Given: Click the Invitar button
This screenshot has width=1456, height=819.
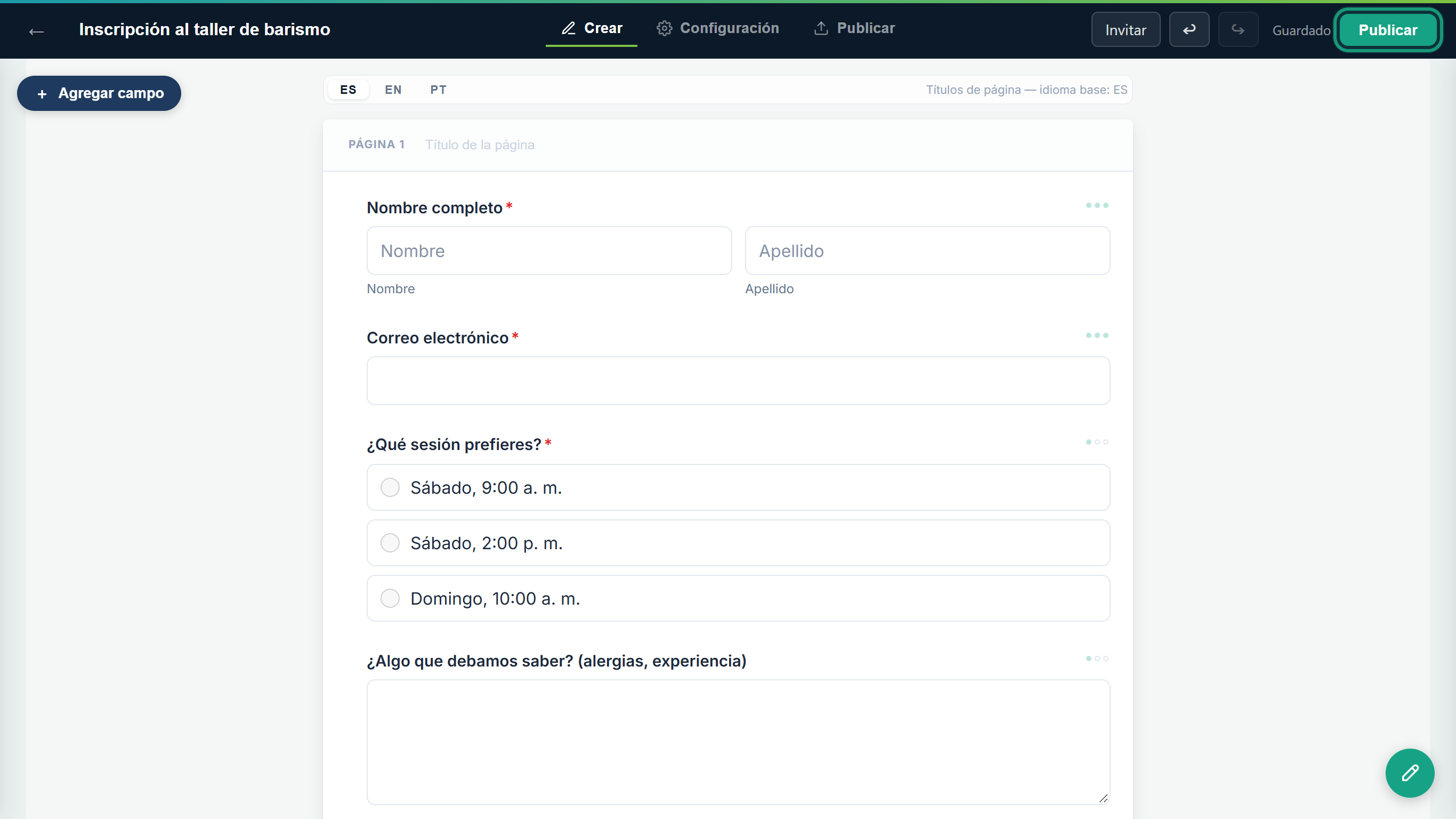Looking at the screenshot, I should click(x=1126, y=29).
